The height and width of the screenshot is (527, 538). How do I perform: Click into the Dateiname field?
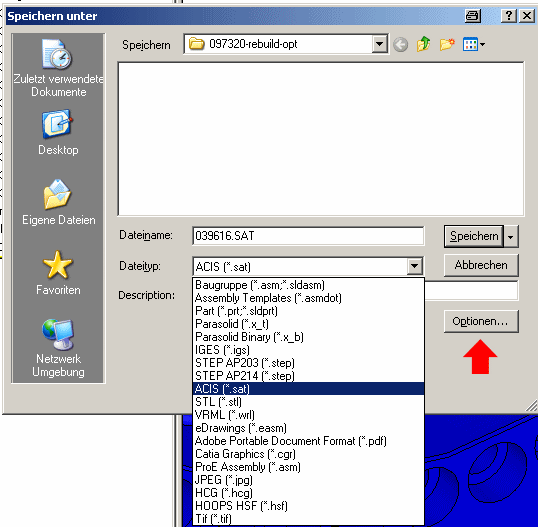click(x=308, y=236)
